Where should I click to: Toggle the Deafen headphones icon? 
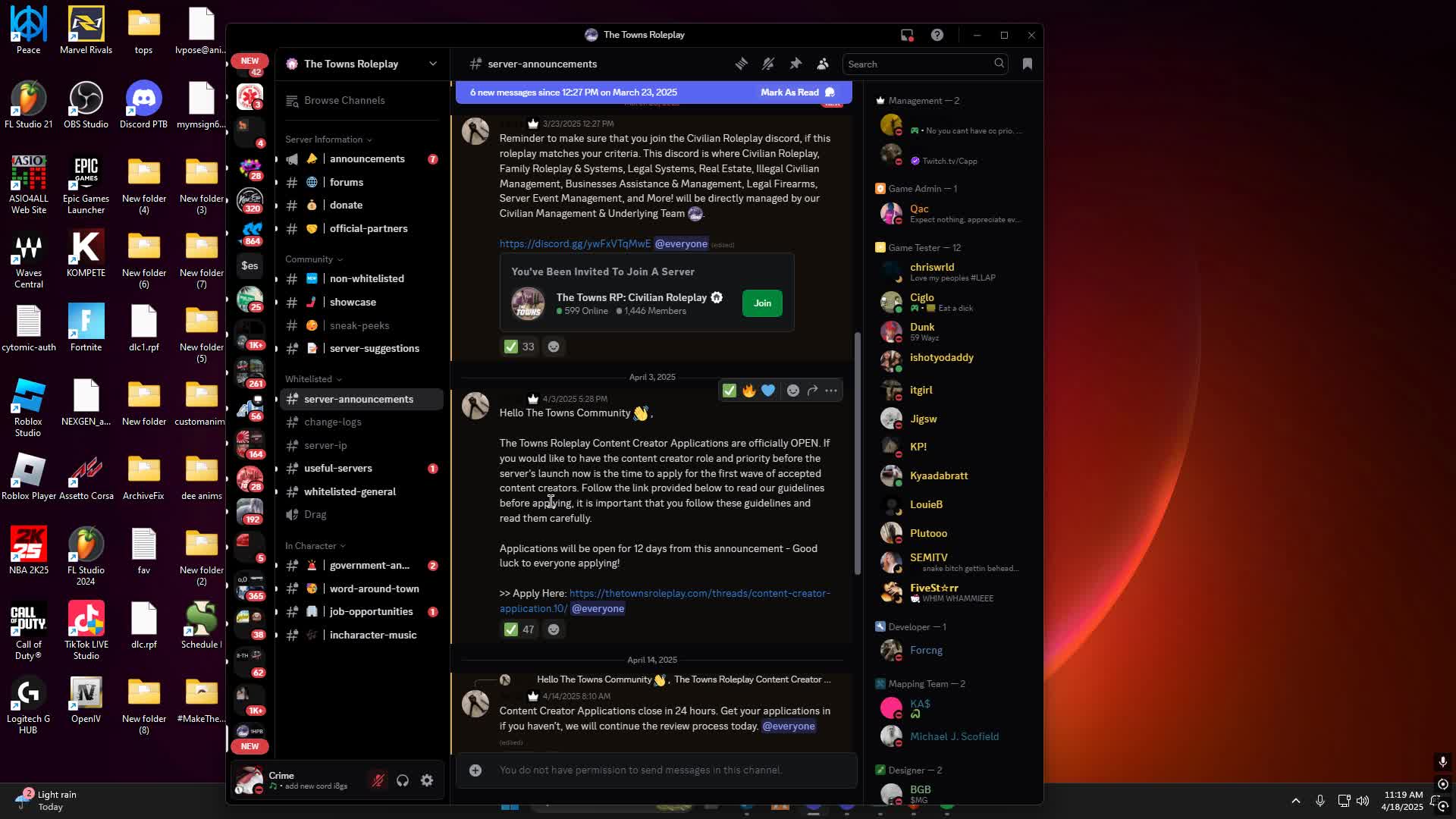coord(403,780)
